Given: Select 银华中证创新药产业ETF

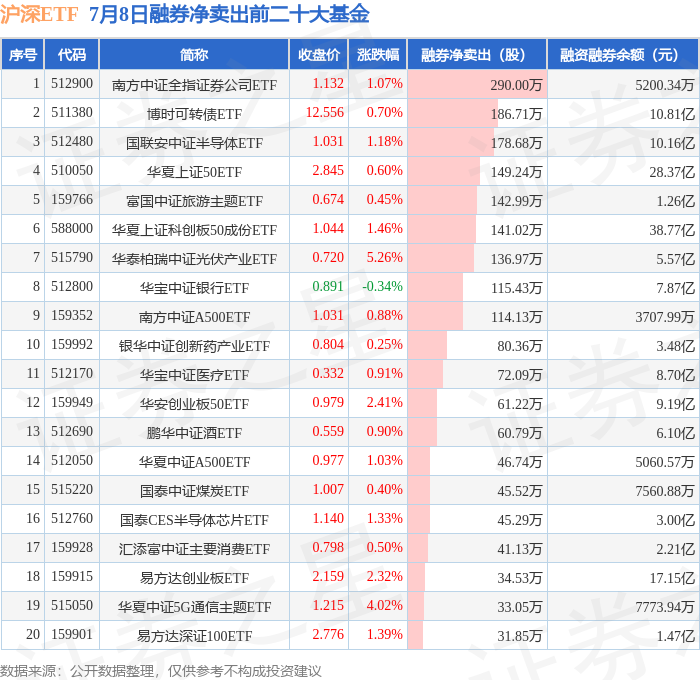Looking at the screenshot, I should click(x=194, y=346).
